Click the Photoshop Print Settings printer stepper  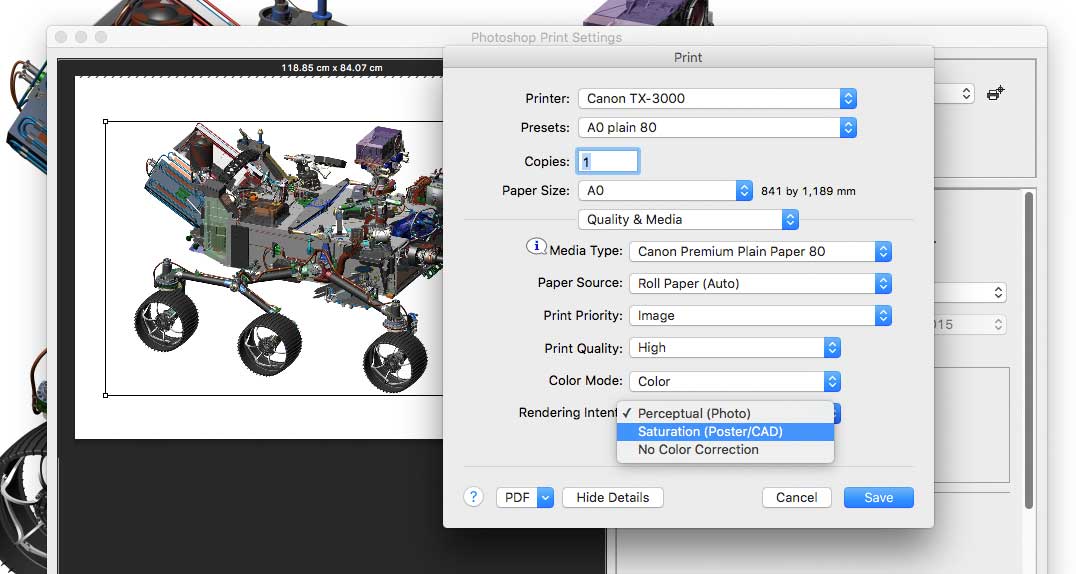tap(966, 93)
